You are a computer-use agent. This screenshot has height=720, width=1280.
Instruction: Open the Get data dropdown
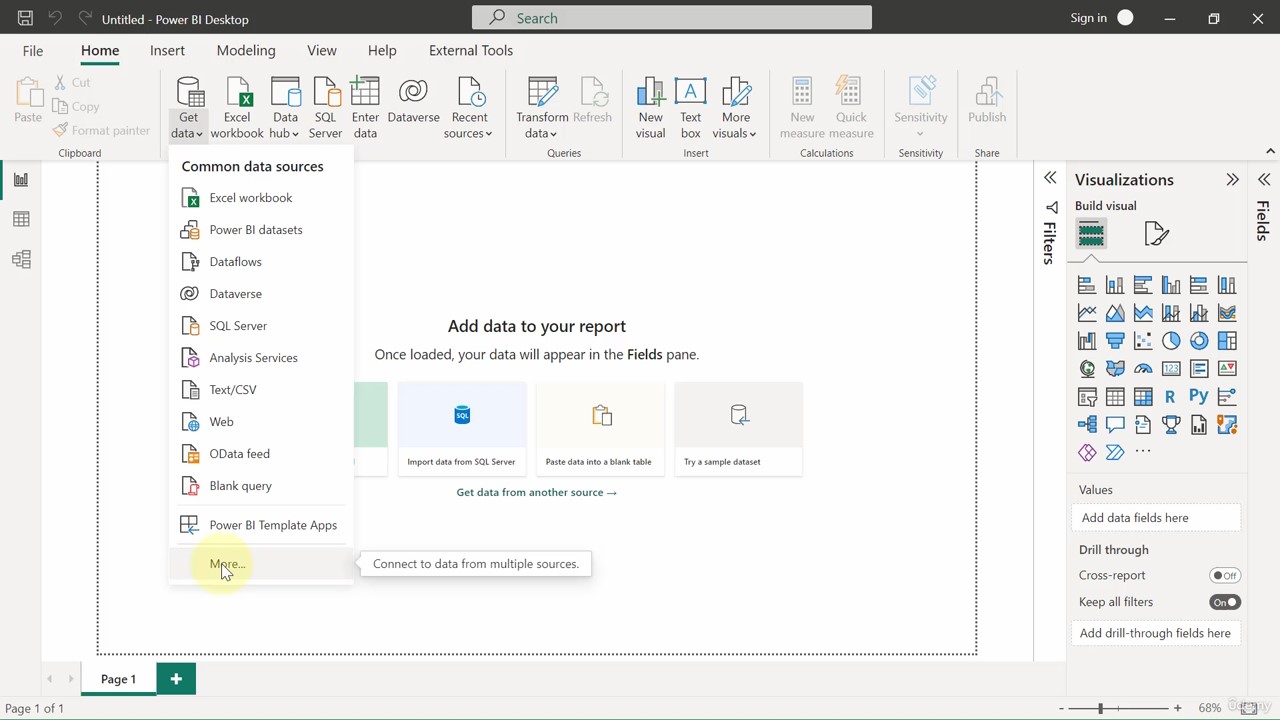[188, 108]
